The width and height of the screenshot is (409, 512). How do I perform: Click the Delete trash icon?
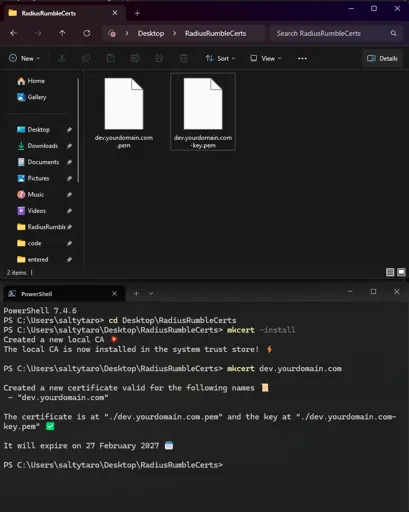click(x=183, y=58)
